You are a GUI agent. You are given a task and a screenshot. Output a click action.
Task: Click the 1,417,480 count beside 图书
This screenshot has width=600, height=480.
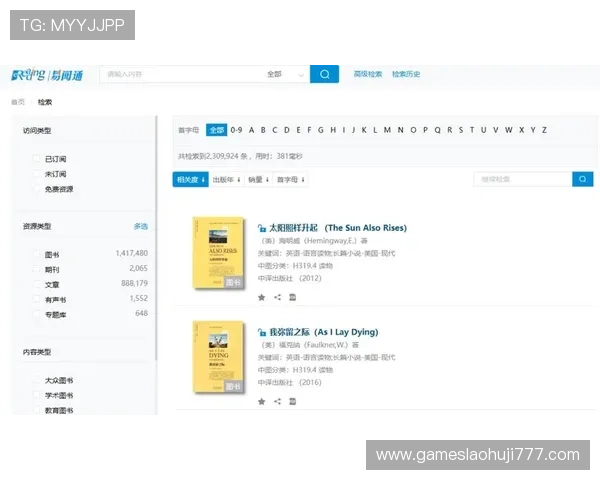(132, 253)
